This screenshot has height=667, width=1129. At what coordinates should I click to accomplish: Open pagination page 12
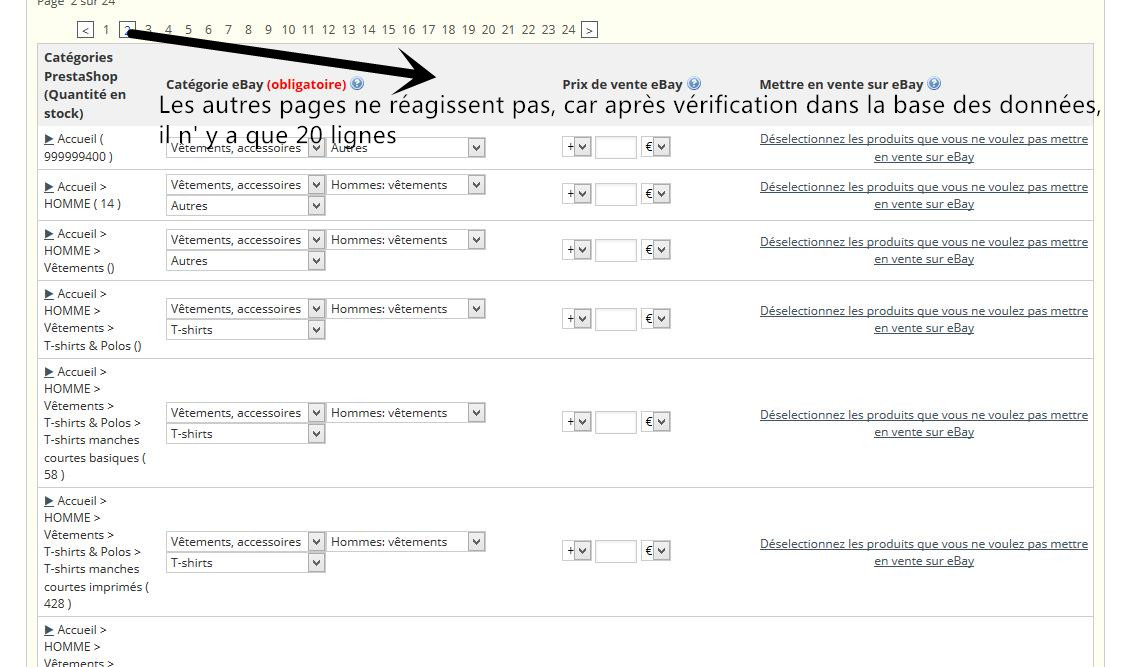point(328,30)
